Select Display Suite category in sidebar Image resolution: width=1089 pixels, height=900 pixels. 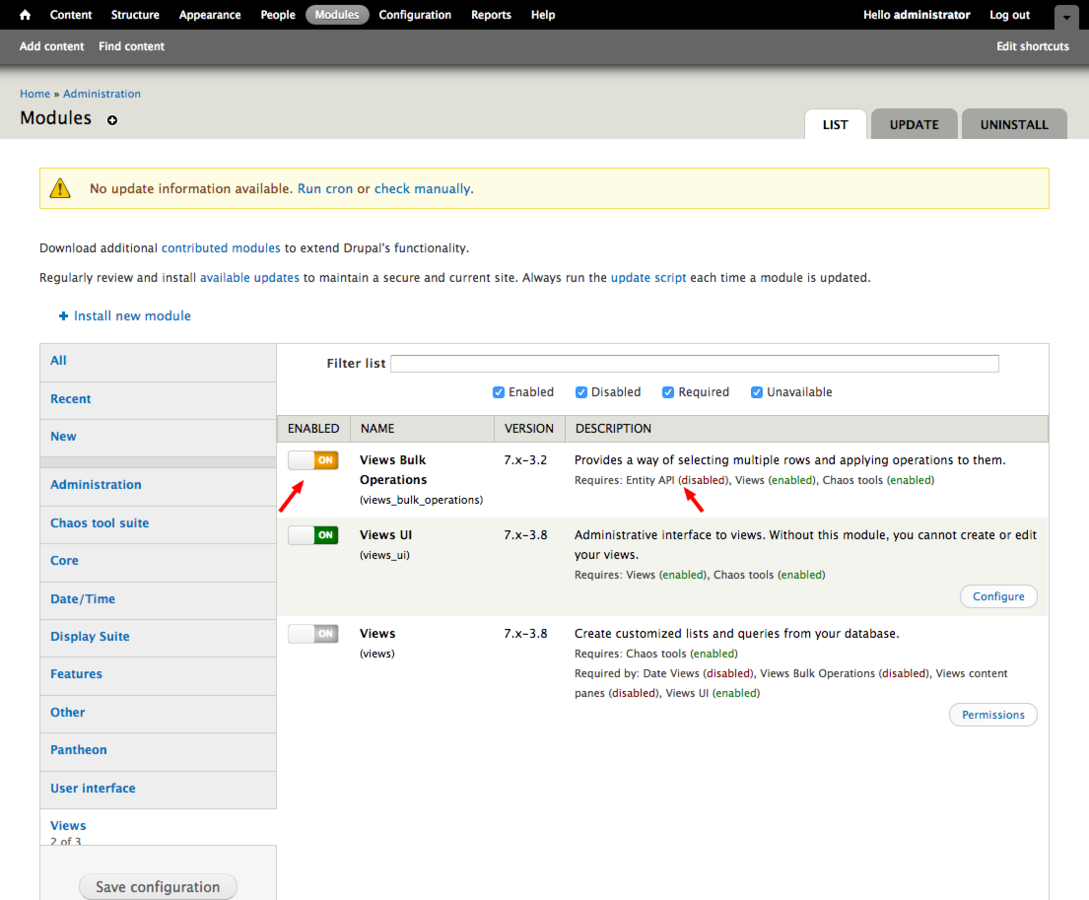pyautogui.click(x=158, y=637)
